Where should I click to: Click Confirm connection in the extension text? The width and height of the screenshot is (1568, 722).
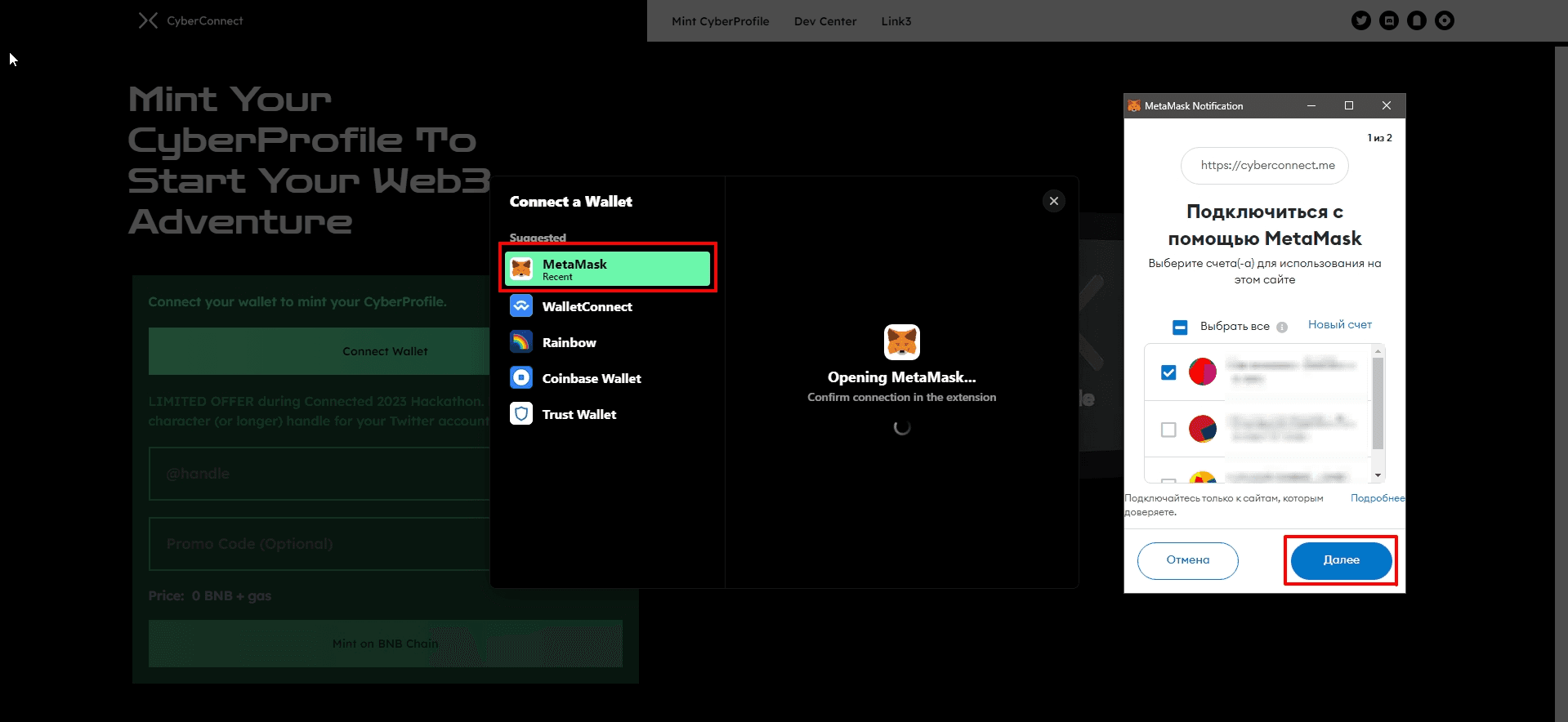902,397
